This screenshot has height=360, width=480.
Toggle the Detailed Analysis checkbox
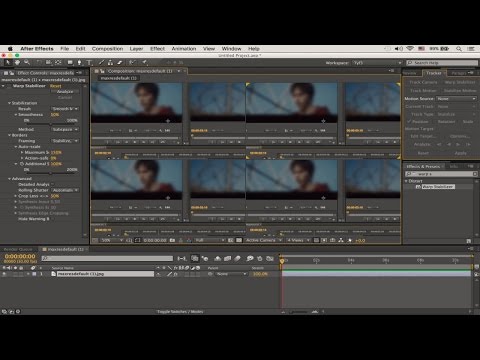click(53, 184)
